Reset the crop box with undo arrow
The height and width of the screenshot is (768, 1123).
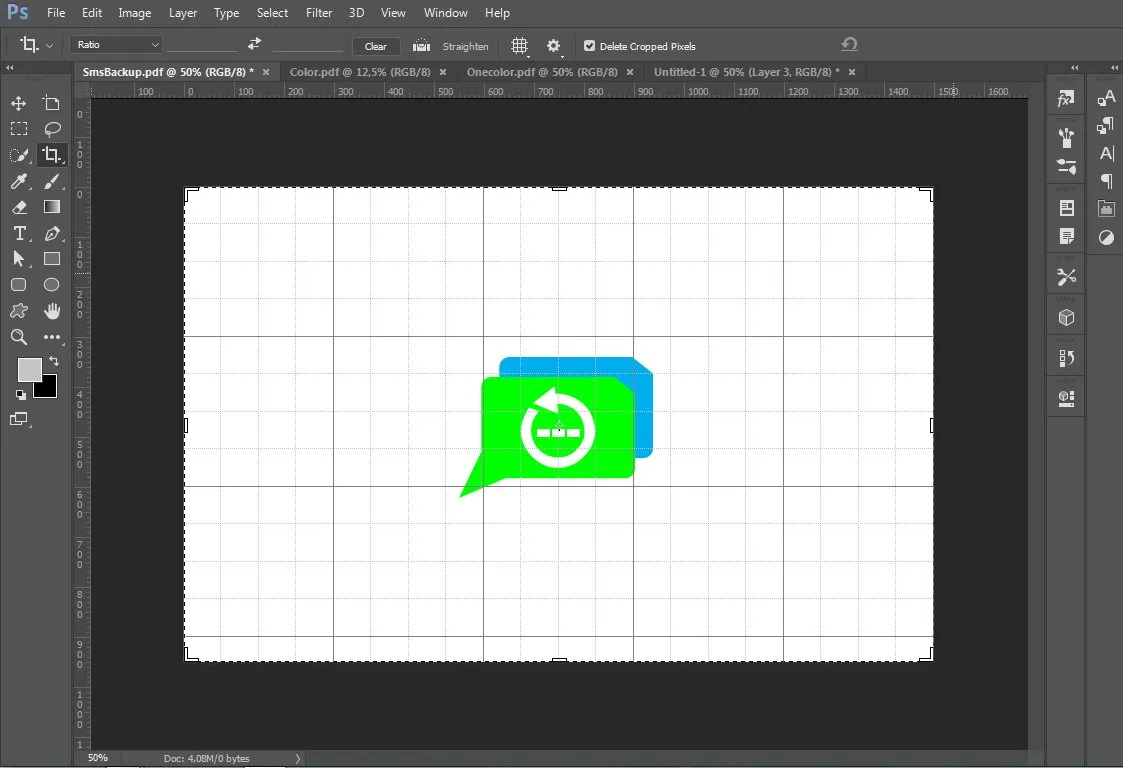tap(849, 44)
